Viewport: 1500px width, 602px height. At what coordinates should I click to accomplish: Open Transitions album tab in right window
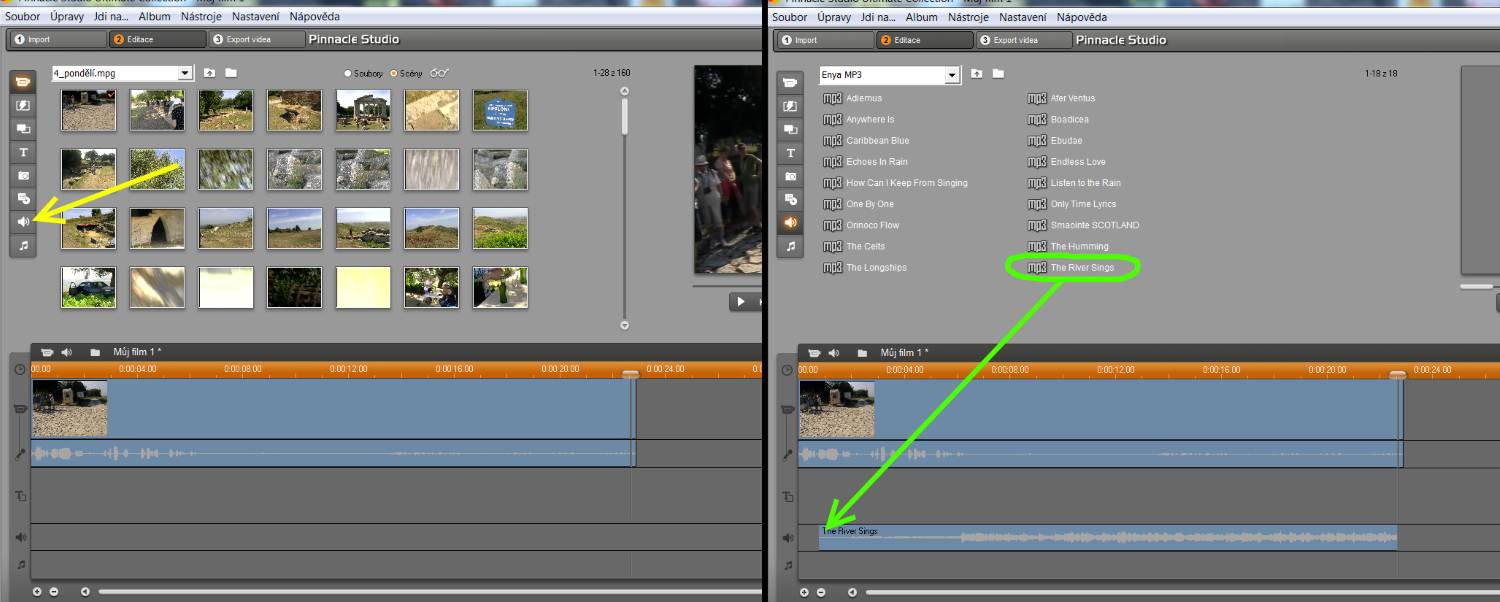tap(790, 106)
